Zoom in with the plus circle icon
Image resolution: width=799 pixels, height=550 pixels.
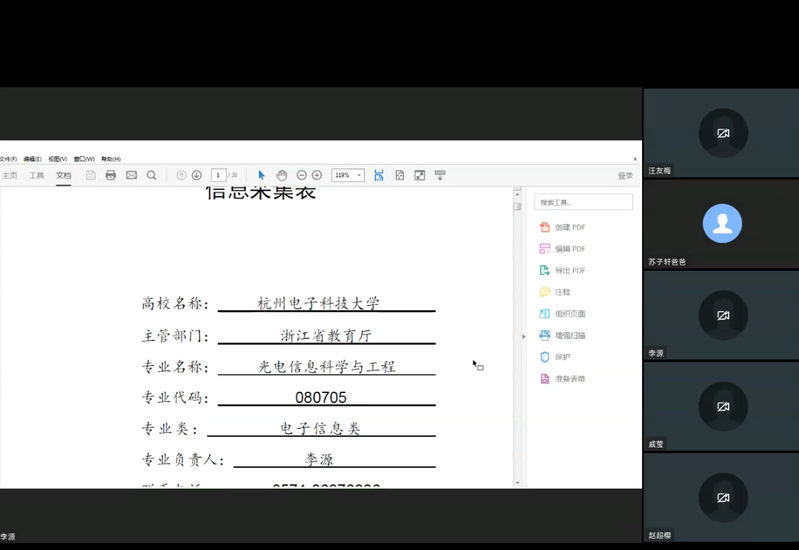pyautogui.click(x=317, y=175)
